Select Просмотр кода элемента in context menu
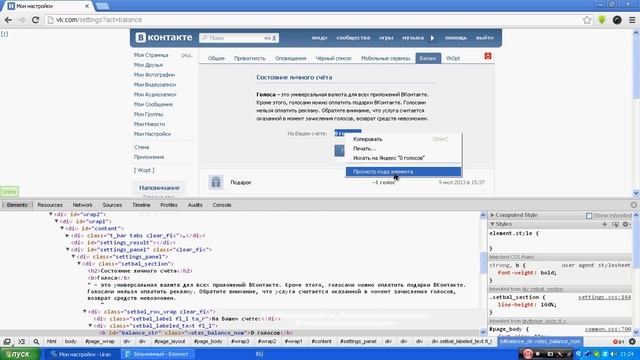The image size is (640, 360). 404,172
